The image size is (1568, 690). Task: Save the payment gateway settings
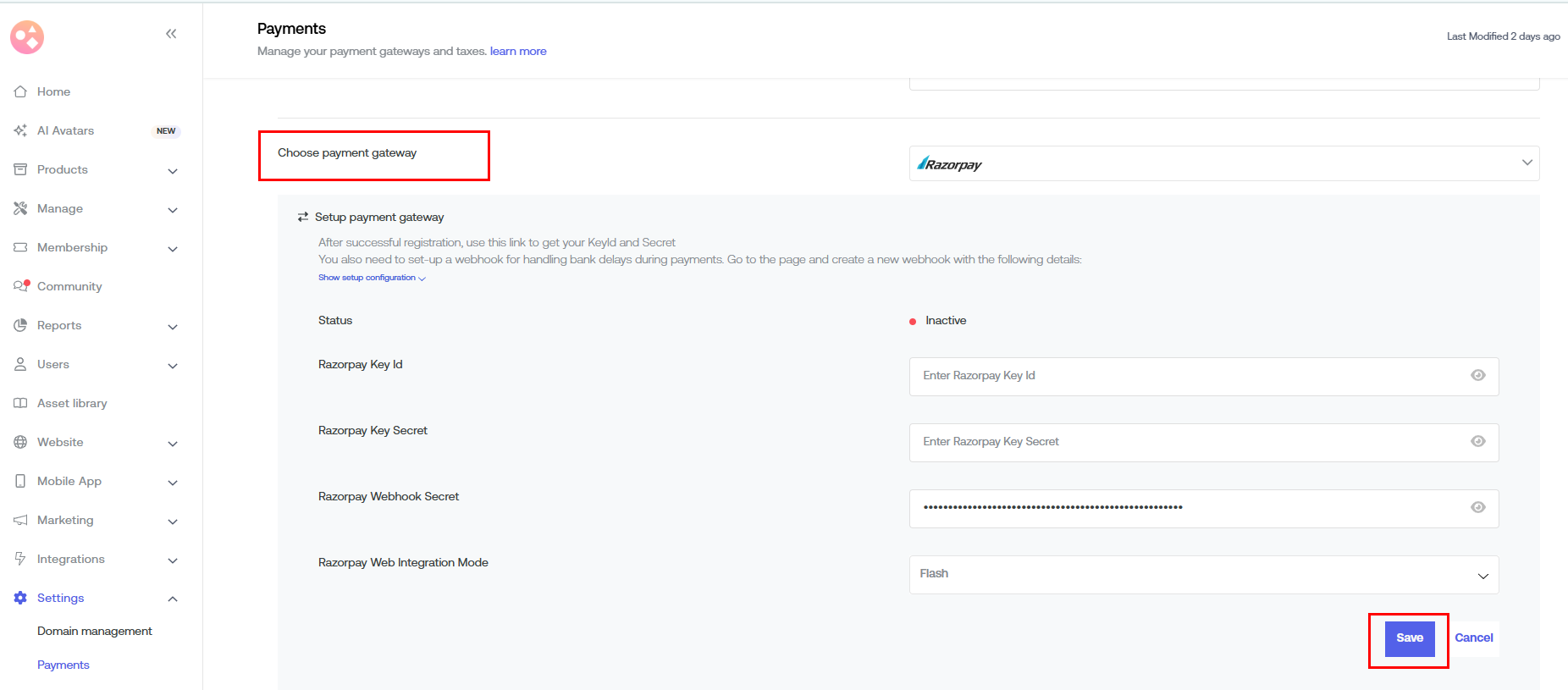coord(1409,638)
